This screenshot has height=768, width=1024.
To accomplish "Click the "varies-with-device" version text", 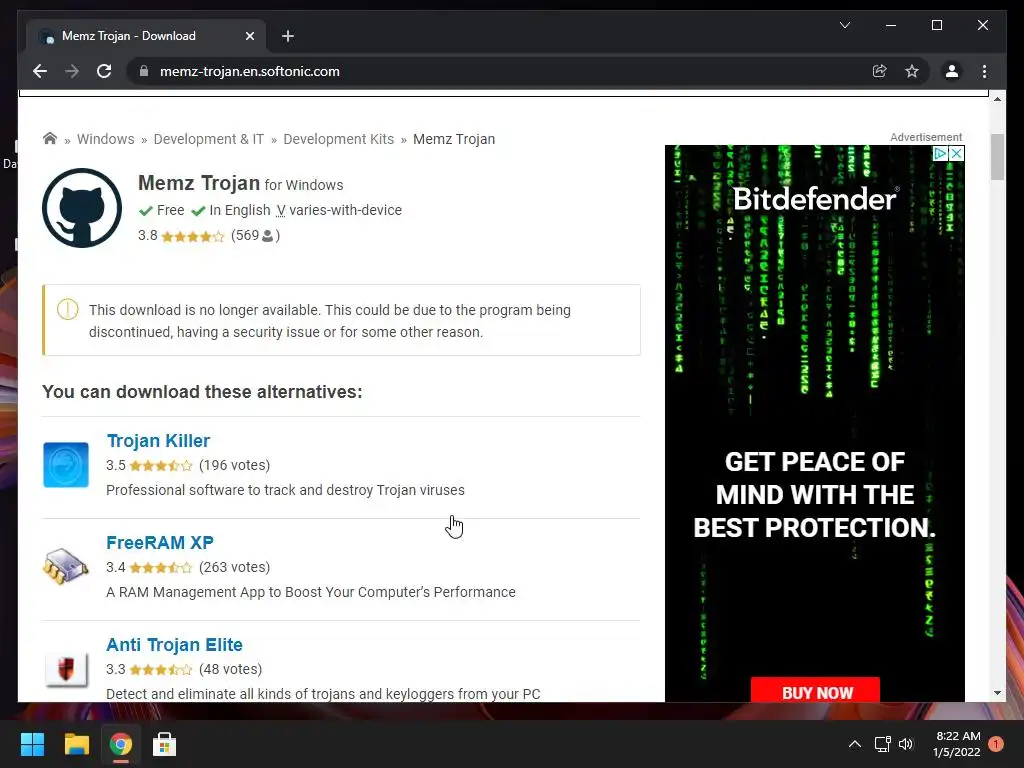I will pos(345,210).
